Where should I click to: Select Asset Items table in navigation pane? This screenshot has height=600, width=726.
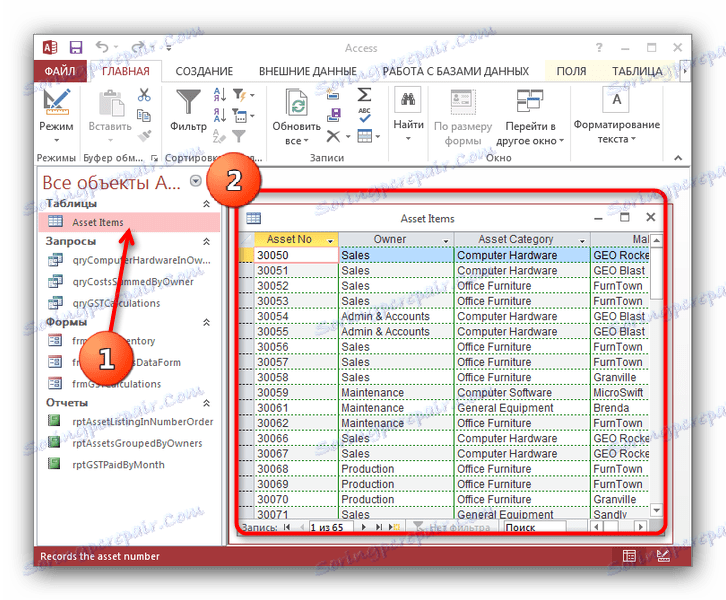click(129, 222)
